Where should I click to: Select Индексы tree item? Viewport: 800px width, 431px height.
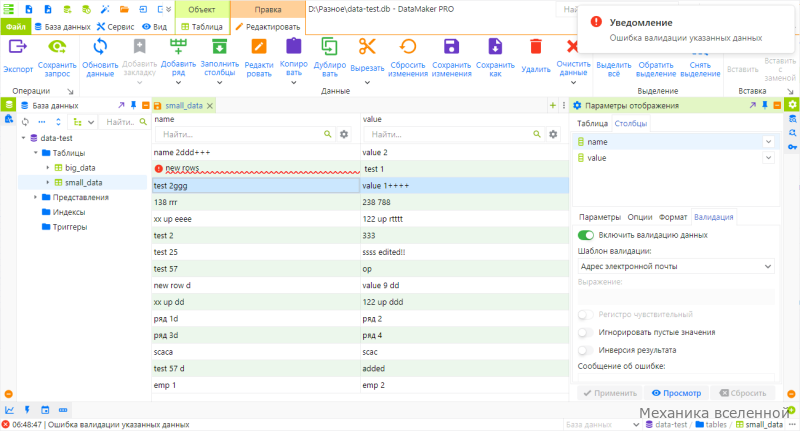click(x=68, y=212)
